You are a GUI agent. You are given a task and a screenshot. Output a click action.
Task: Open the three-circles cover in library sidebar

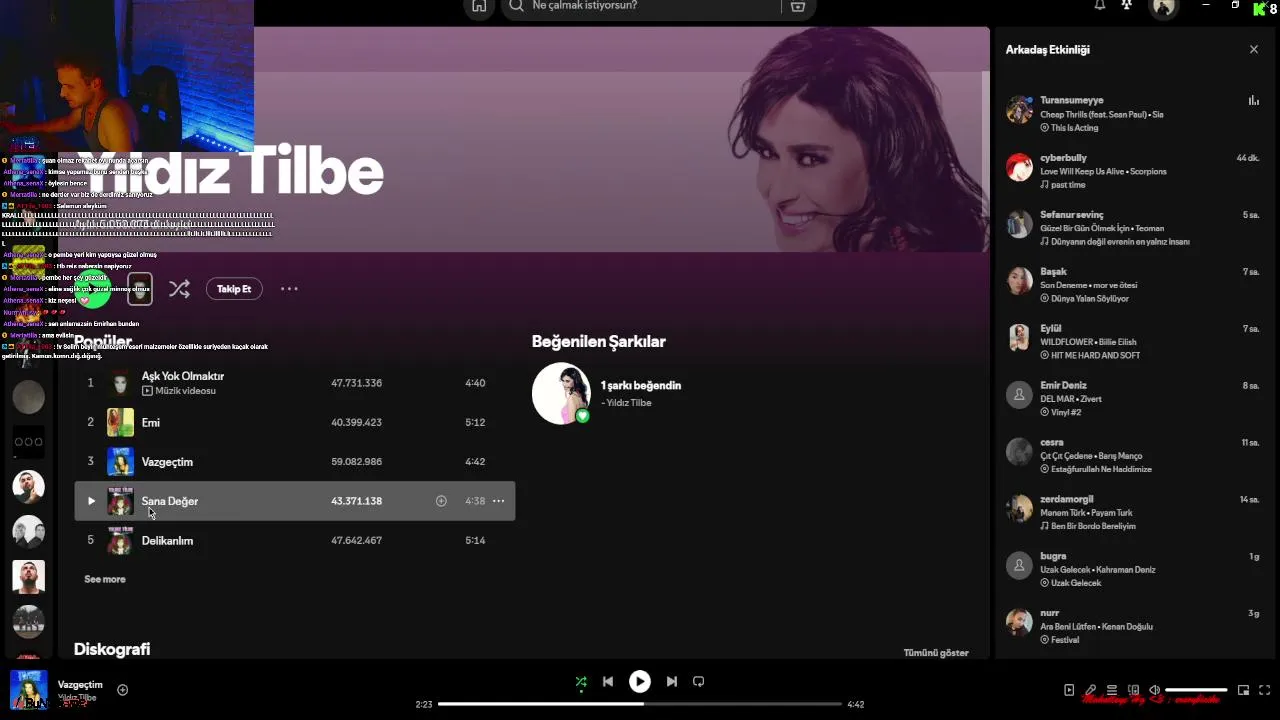tap(28, 442)
